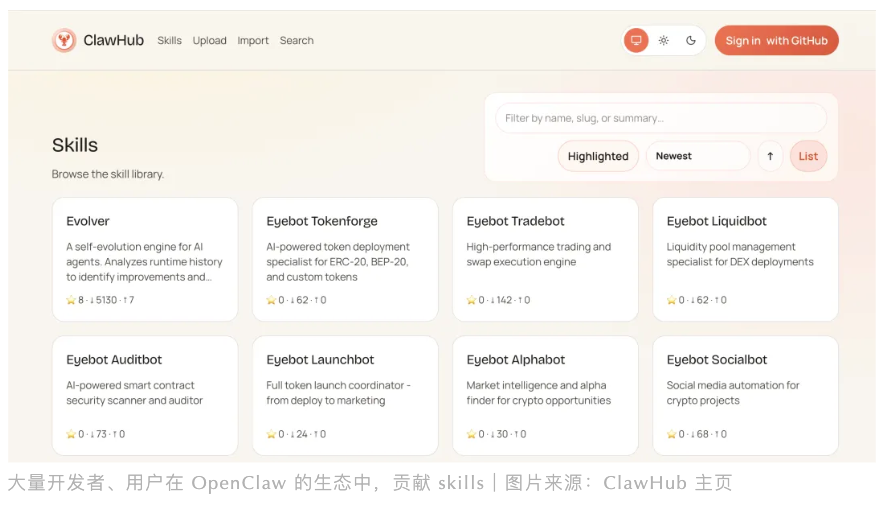Toggle the List view button

808,156
